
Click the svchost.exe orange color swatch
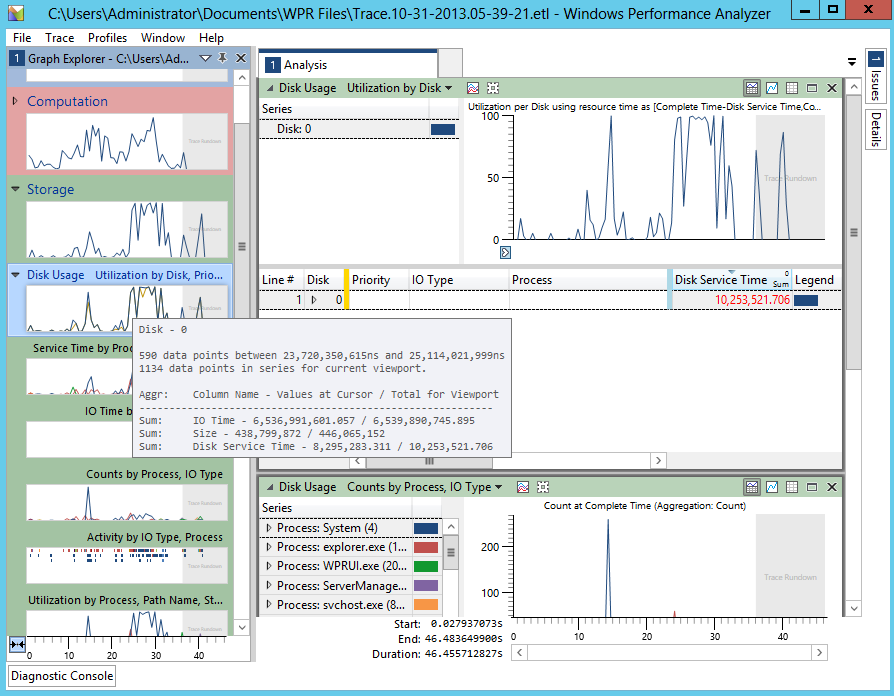click(426, 605)
